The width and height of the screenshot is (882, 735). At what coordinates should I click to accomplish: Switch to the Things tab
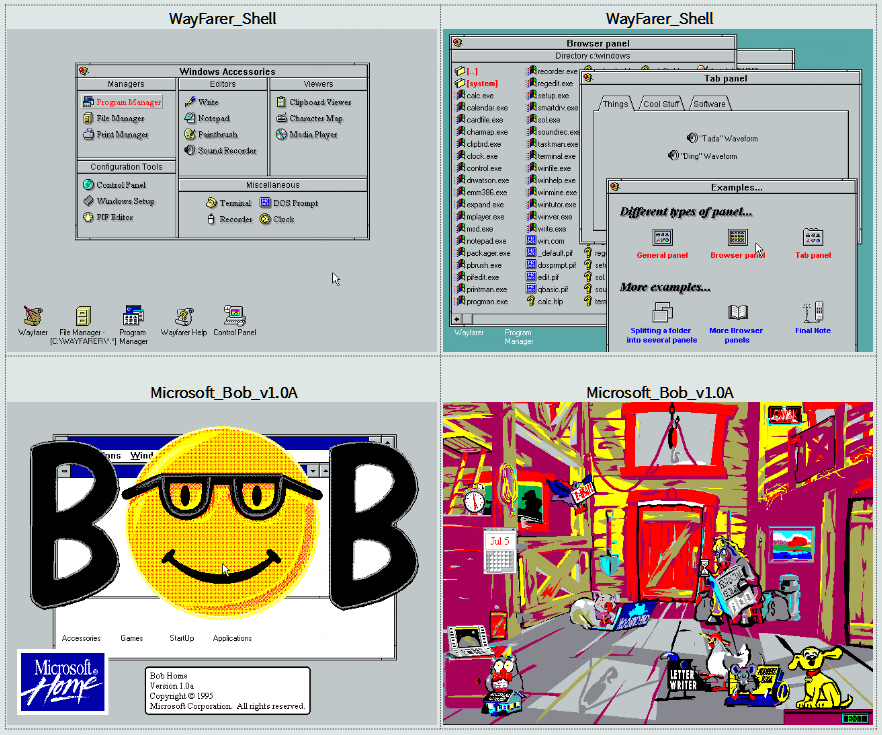(615, 103)
